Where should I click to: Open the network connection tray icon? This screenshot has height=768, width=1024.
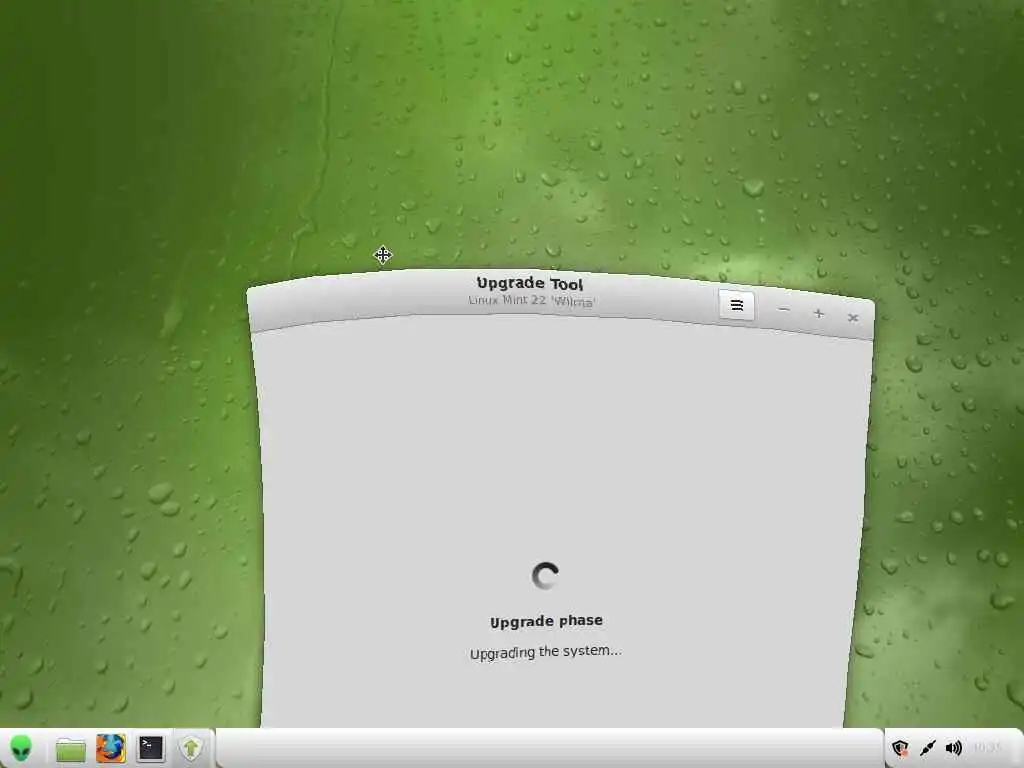(x=927, y=748)
